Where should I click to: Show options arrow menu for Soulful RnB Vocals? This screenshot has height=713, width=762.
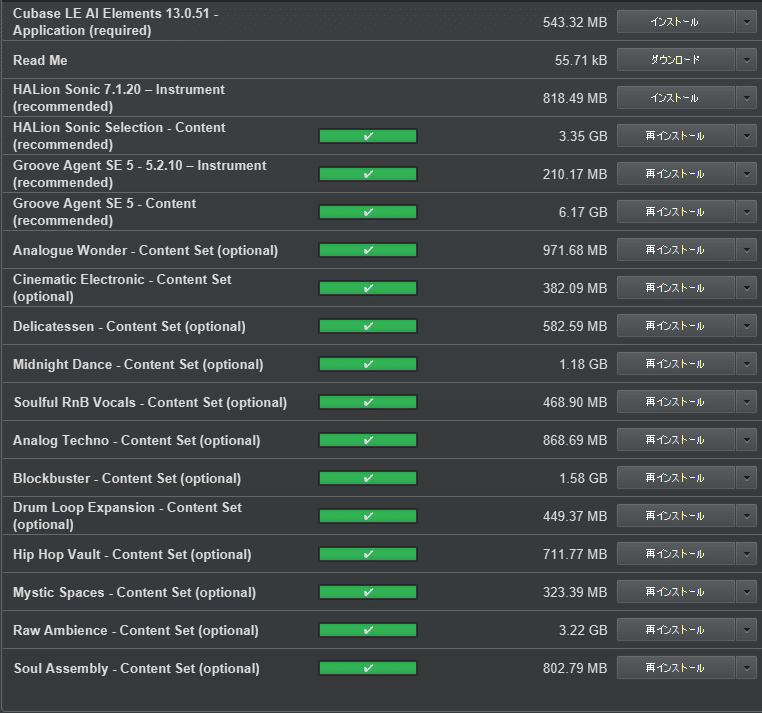pyautogui.click(x=746, y=402)
